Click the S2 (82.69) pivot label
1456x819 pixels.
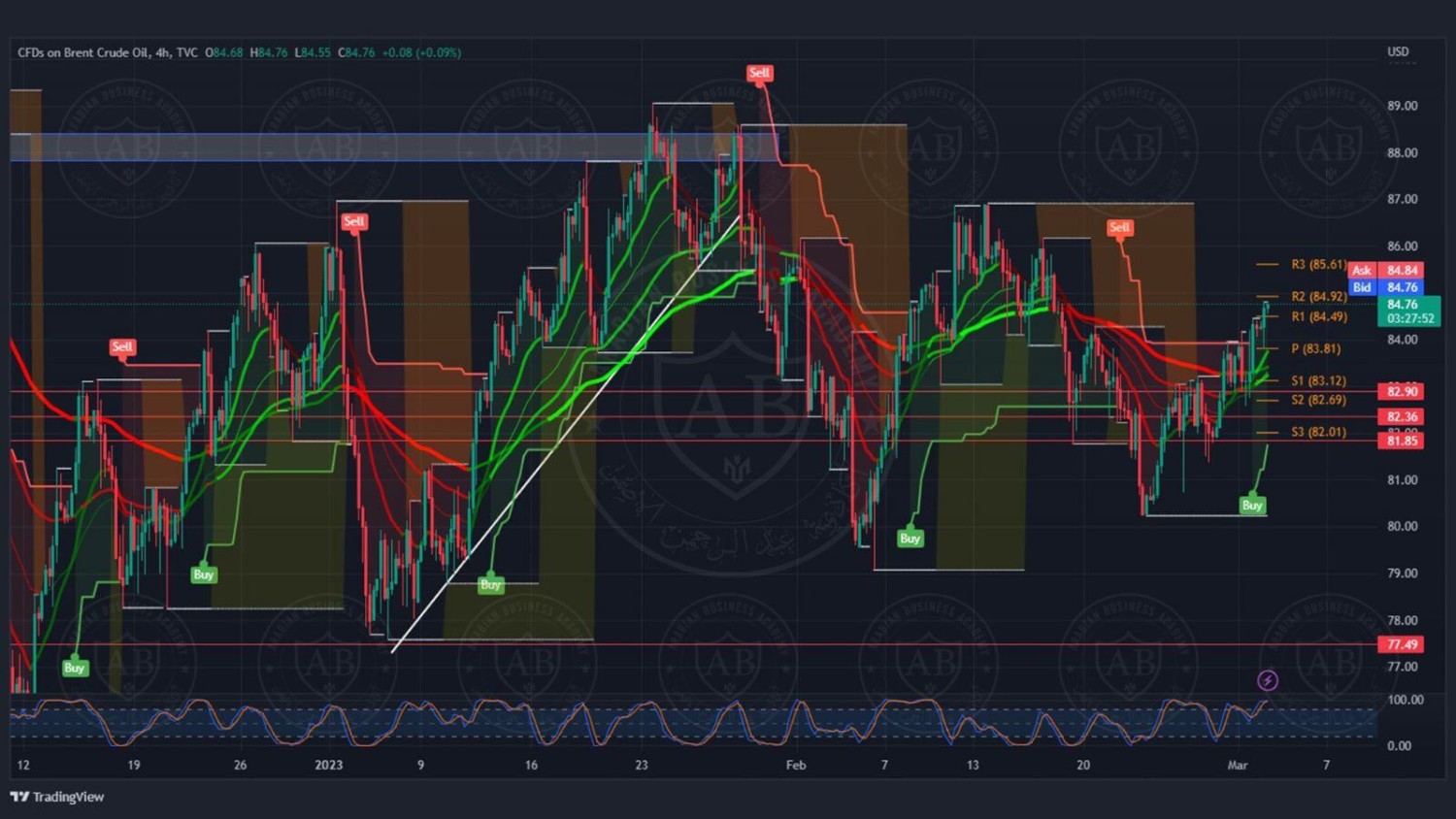pos(1318,400)
